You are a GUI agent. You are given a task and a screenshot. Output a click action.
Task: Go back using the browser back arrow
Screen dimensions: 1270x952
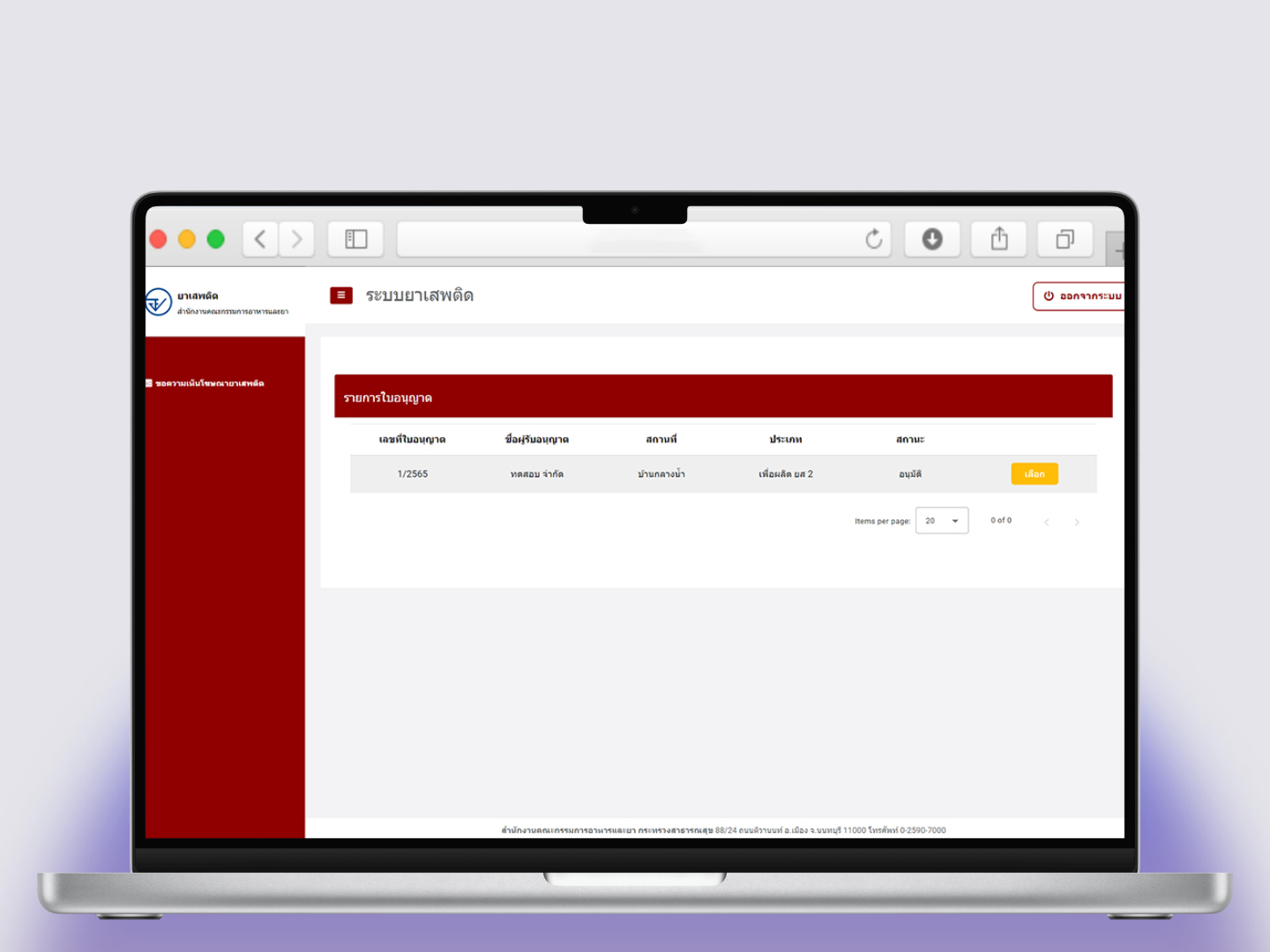click(260, 239)
